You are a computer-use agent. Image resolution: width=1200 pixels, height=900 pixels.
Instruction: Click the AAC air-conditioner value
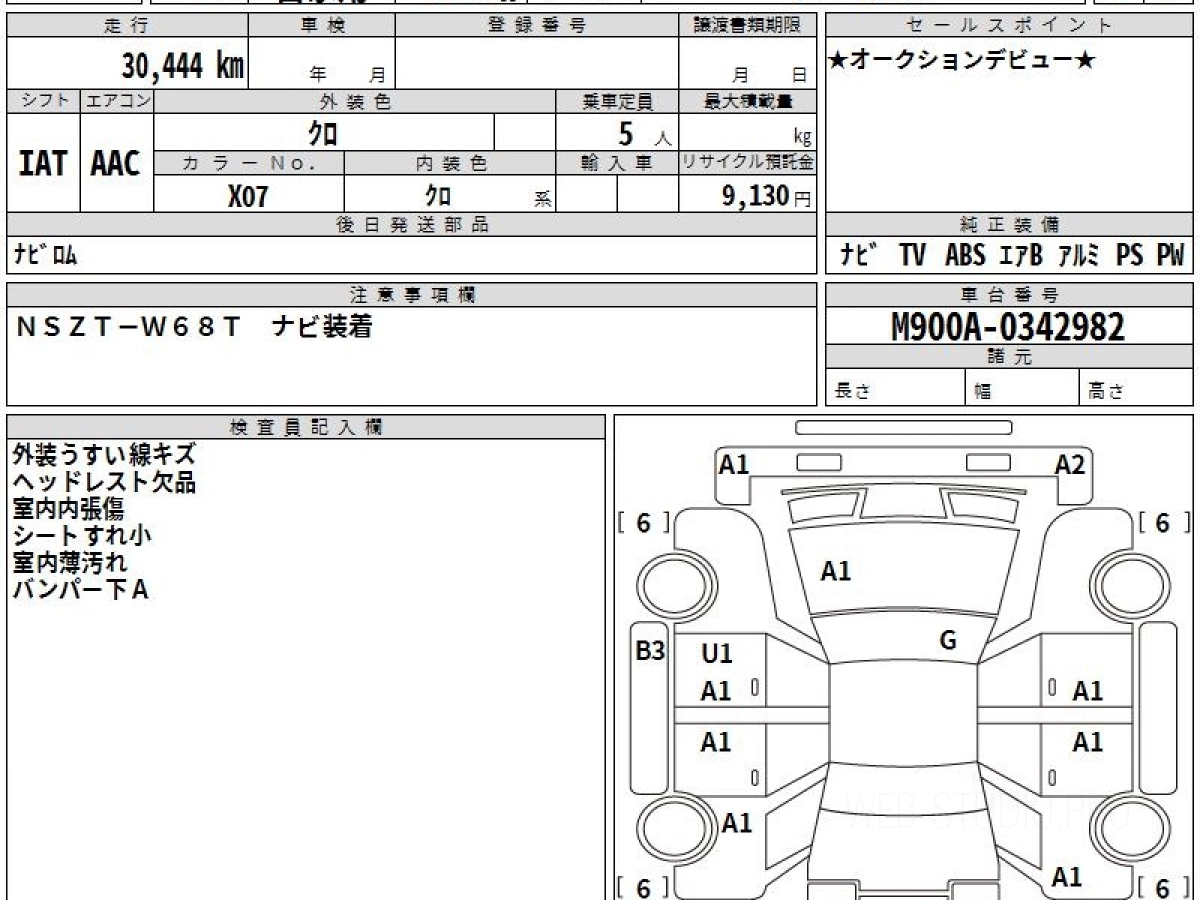[x=116, y=163]
